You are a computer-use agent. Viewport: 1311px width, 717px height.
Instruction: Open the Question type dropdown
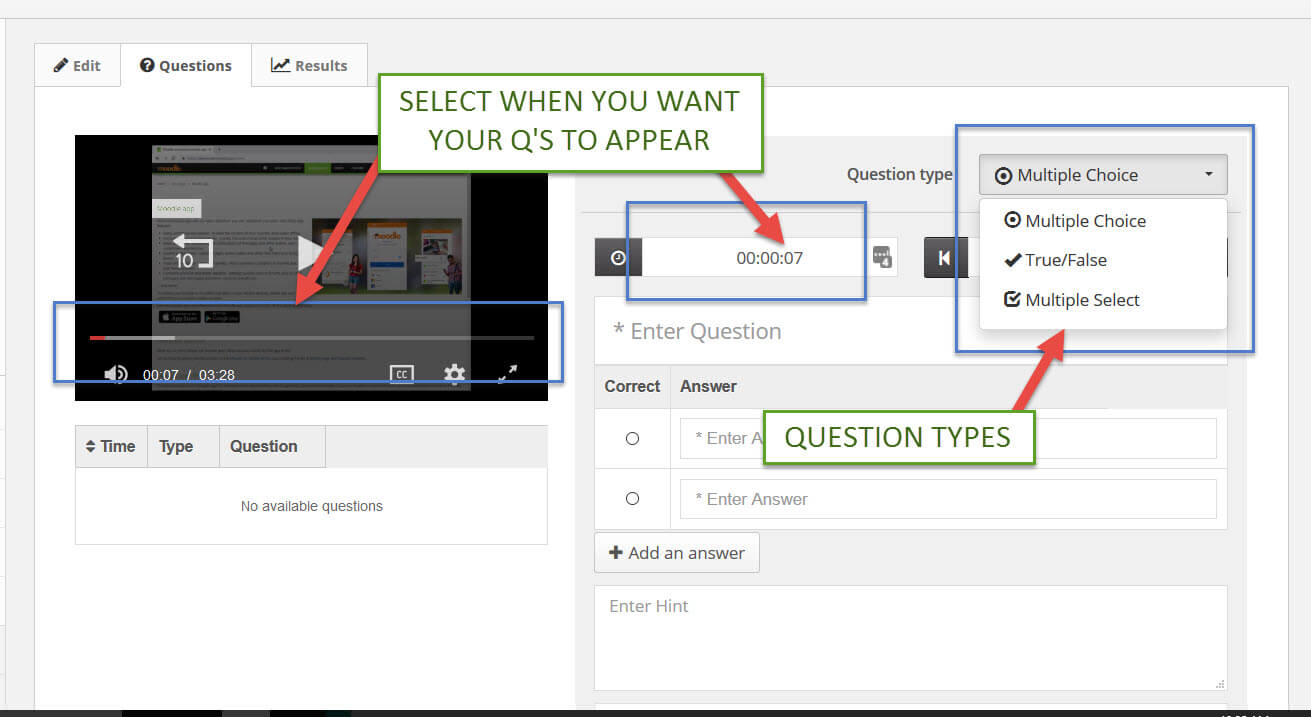pyautogui.click(x=1101, y=174)
